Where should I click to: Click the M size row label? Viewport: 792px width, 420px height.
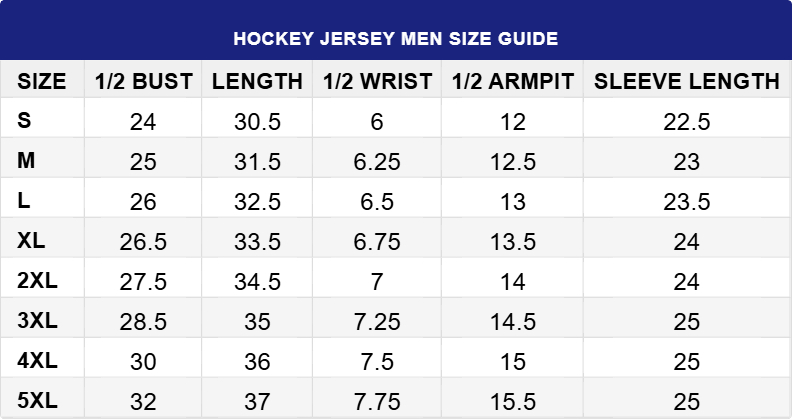(x=27, y=161)
